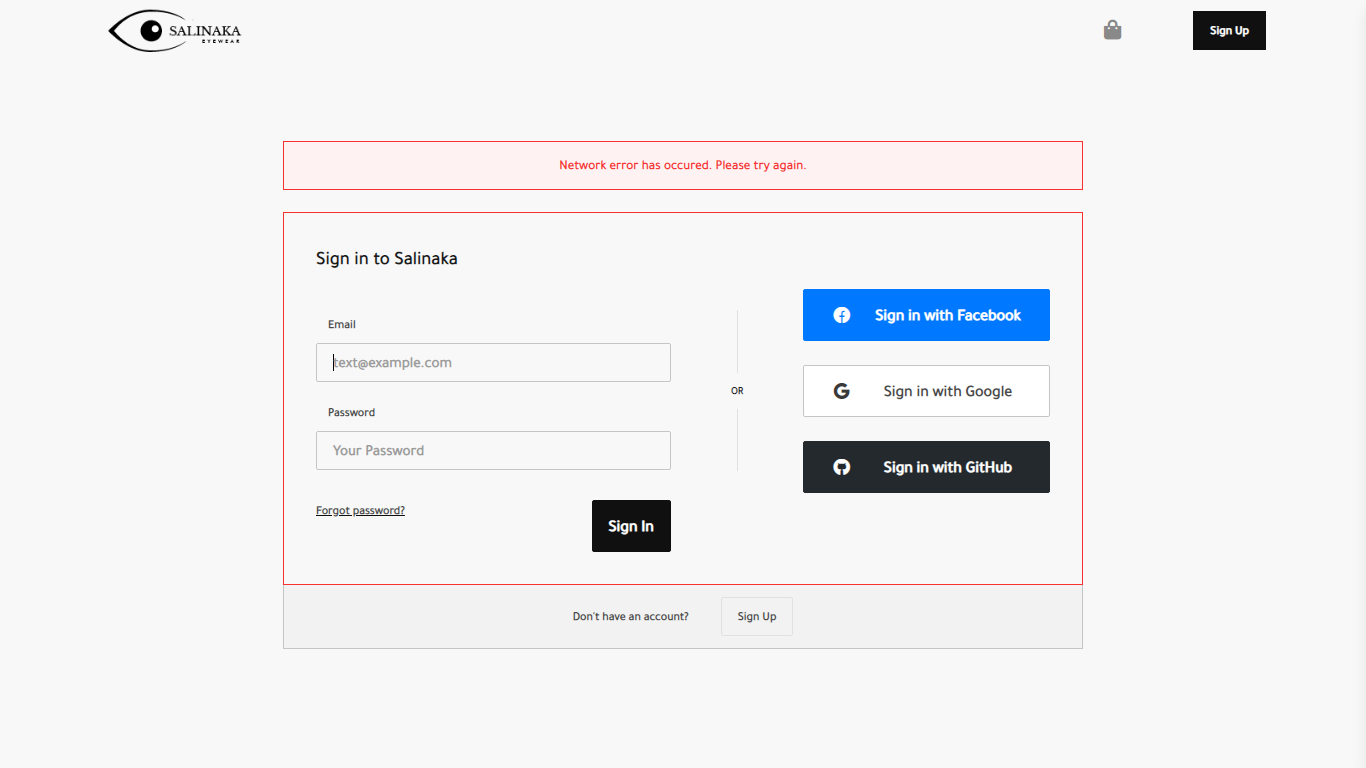This screenshot has width=1366, height=768.
Task: Choose Sign in with Facebook text
Action: [947, 315]
